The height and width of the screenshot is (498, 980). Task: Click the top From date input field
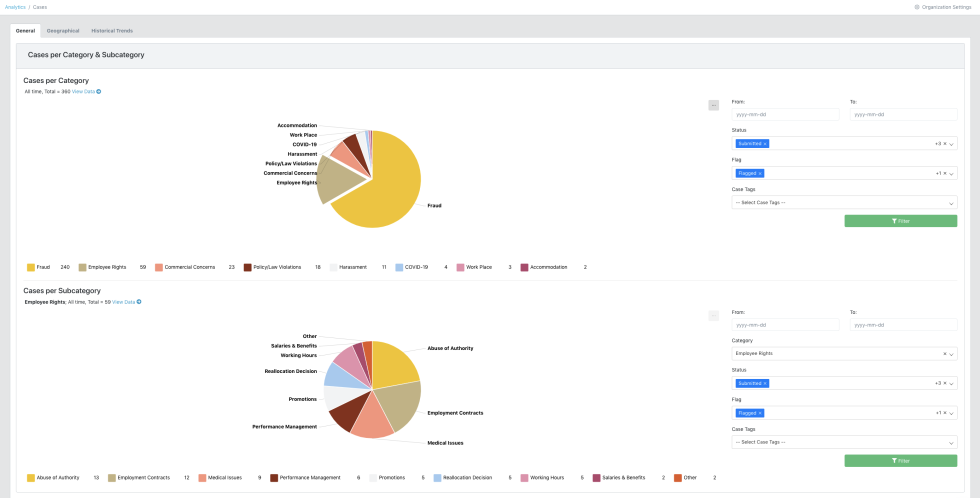(785, 114)
